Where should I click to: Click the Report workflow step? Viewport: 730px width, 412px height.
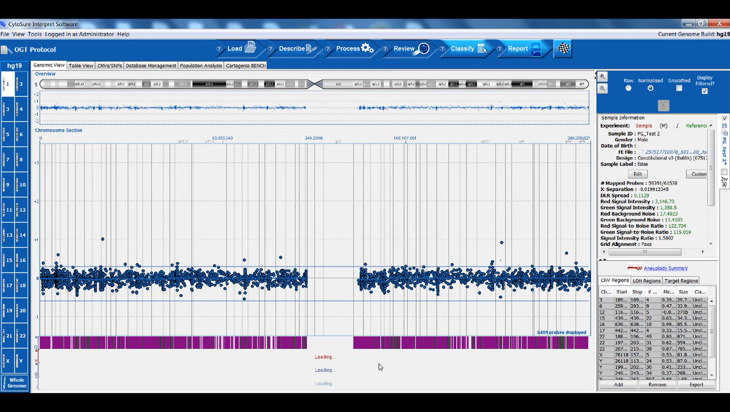(x=525, y=48)
